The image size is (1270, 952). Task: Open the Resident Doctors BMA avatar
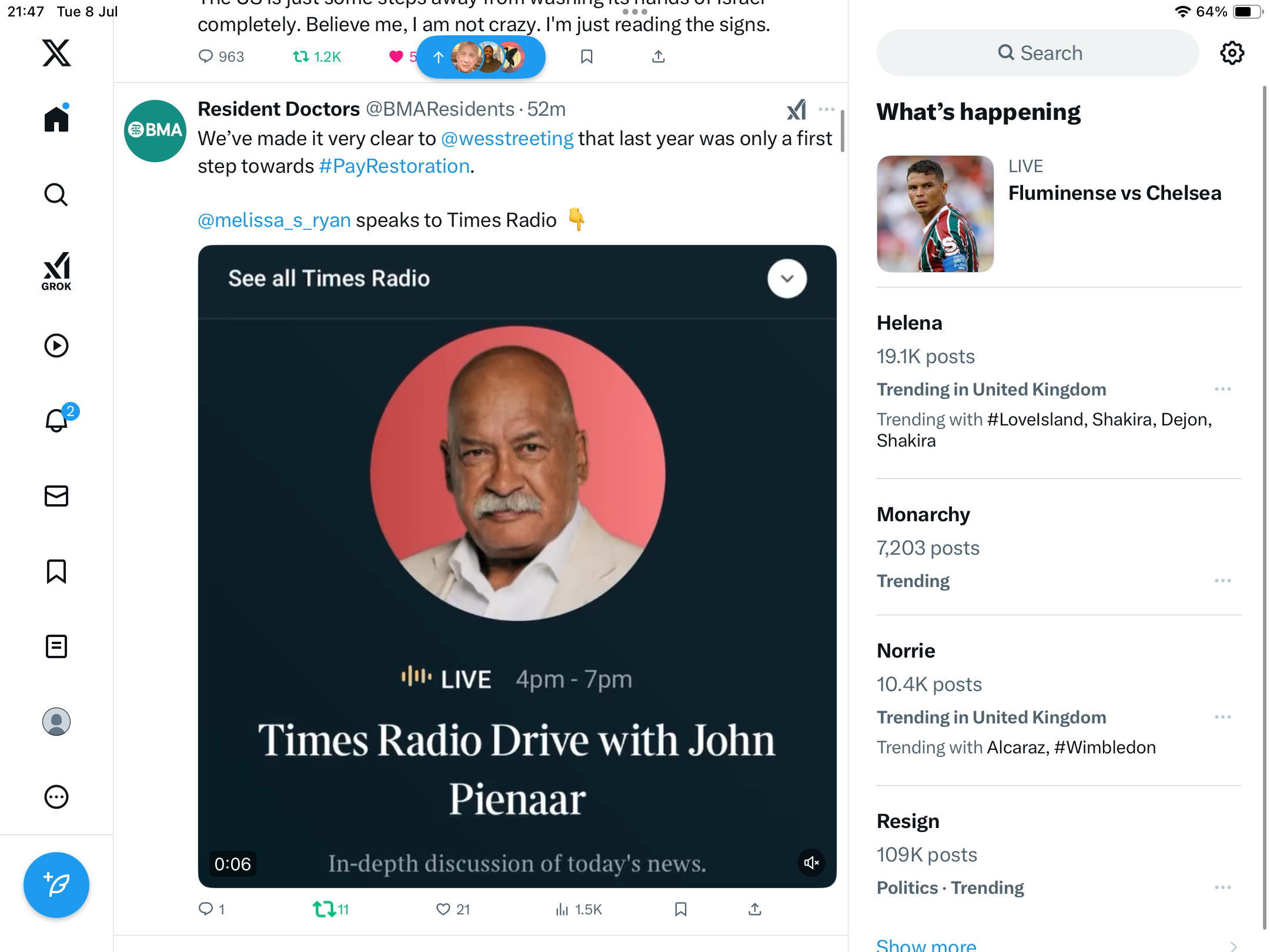[155, 130]
